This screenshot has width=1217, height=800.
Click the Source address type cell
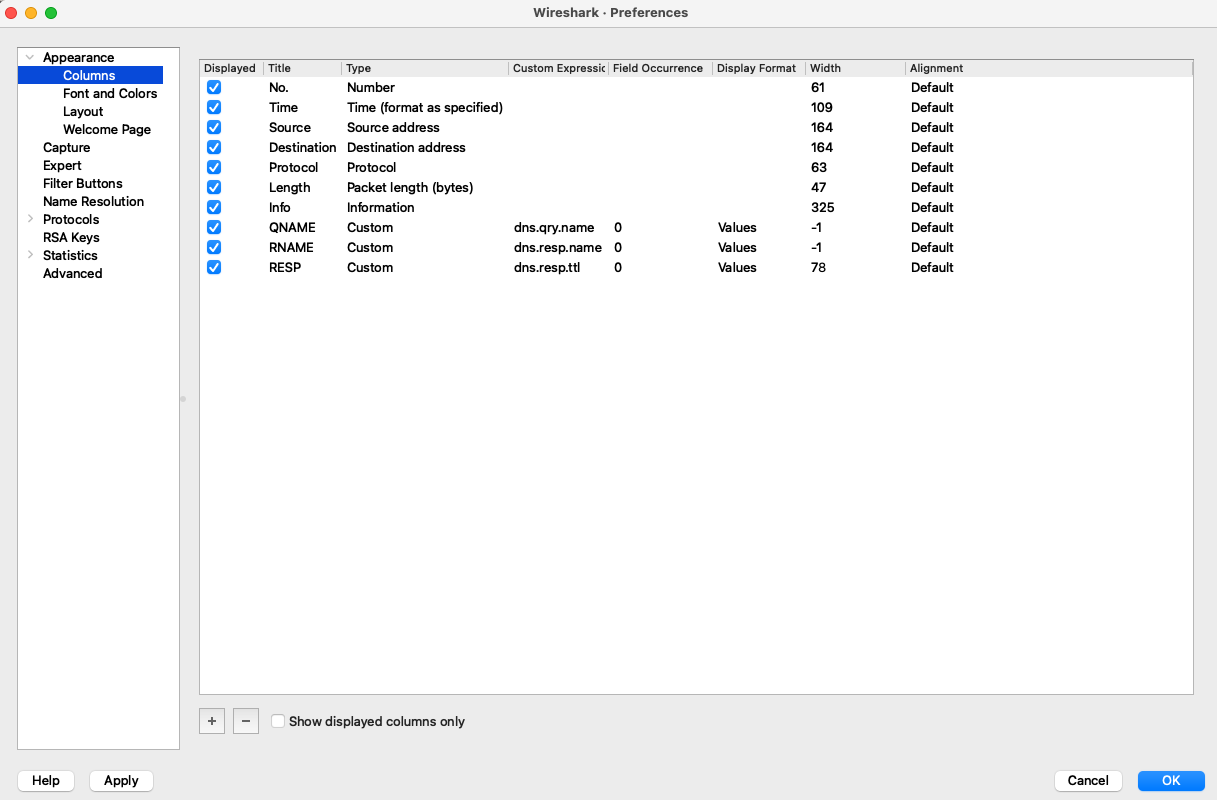pyautogui.click(x=393, y=127)
